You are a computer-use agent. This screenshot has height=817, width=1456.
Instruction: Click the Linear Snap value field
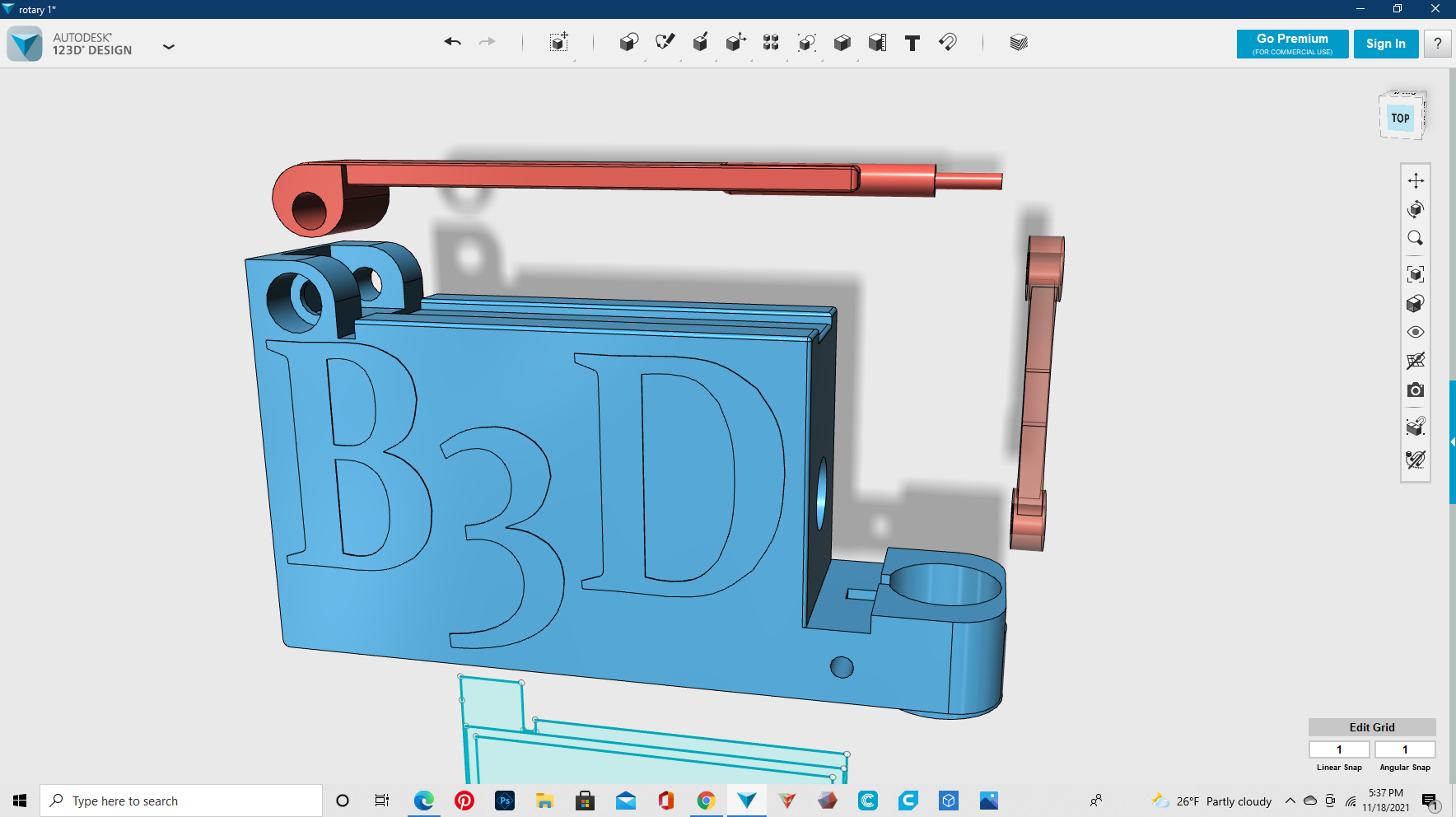(1338, 749)
